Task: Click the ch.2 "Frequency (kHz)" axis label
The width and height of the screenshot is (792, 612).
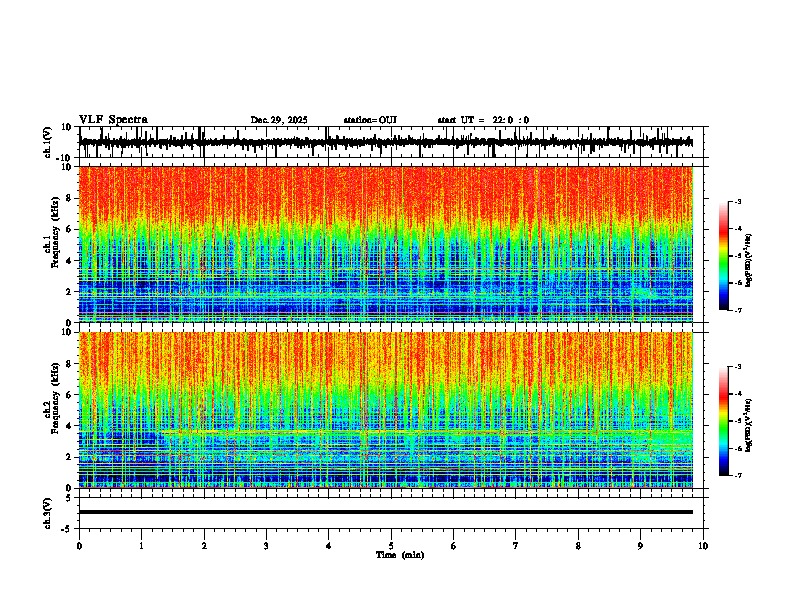Action: pos(55,398)
